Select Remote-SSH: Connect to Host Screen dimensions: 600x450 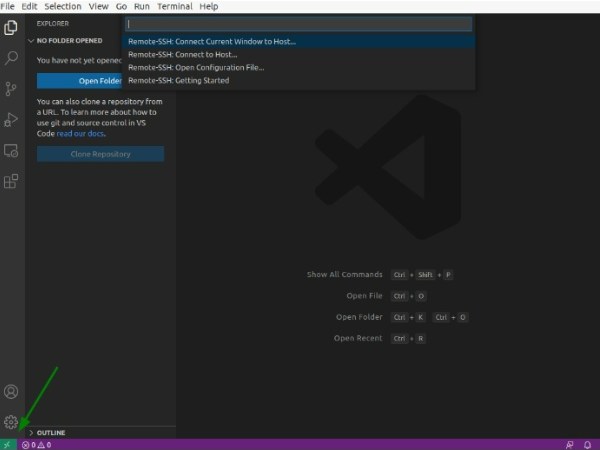[x=299, y=54]
